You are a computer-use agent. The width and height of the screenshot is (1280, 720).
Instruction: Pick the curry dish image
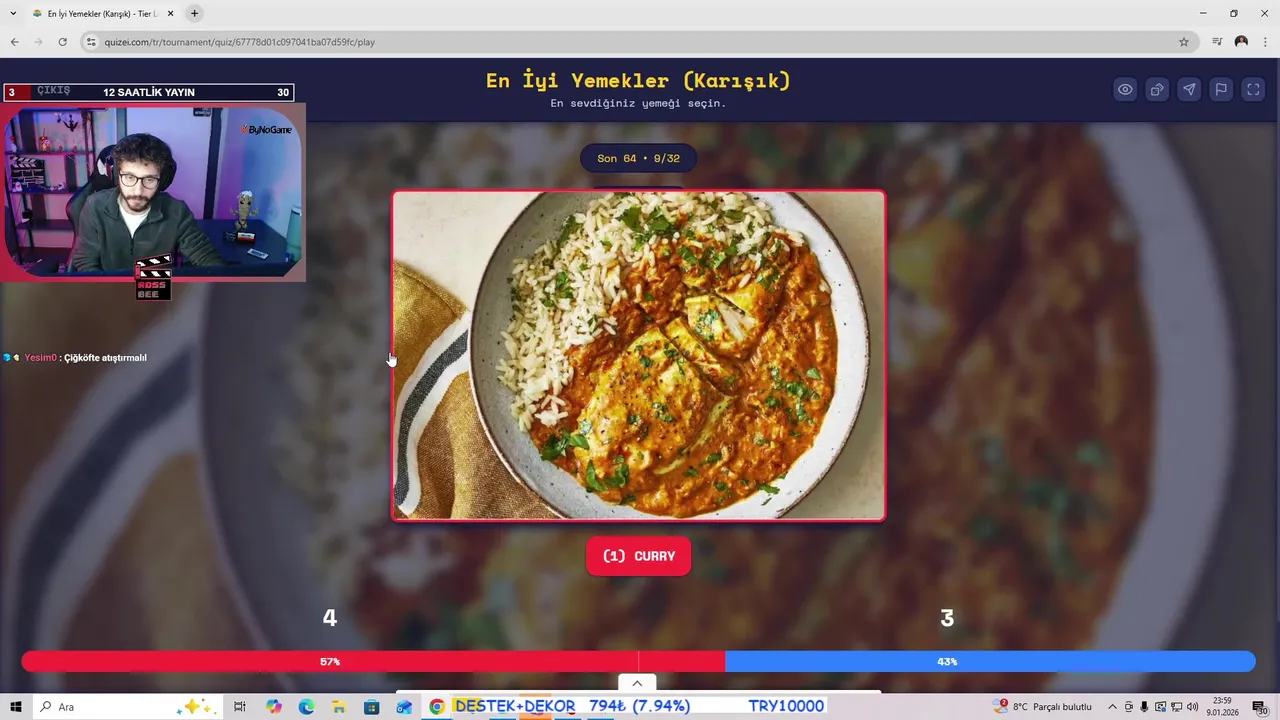click(638, 355)
